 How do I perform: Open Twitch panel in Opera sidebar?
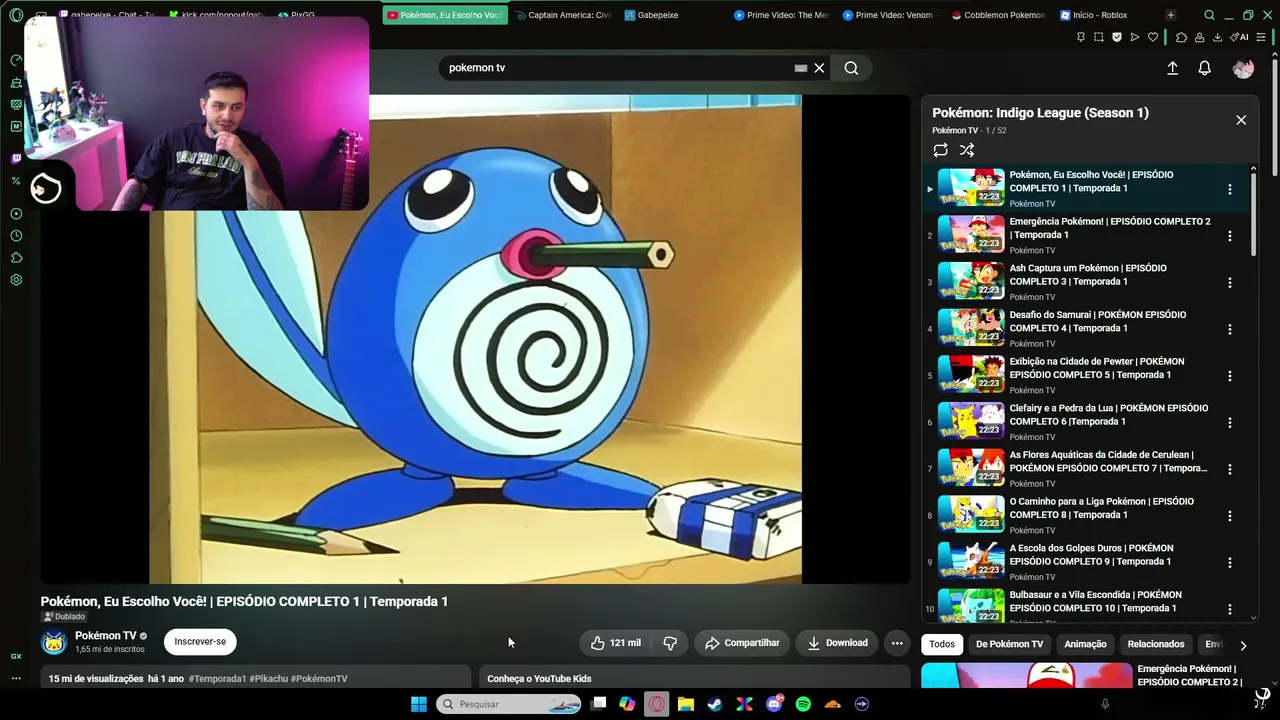coord(16,158)
